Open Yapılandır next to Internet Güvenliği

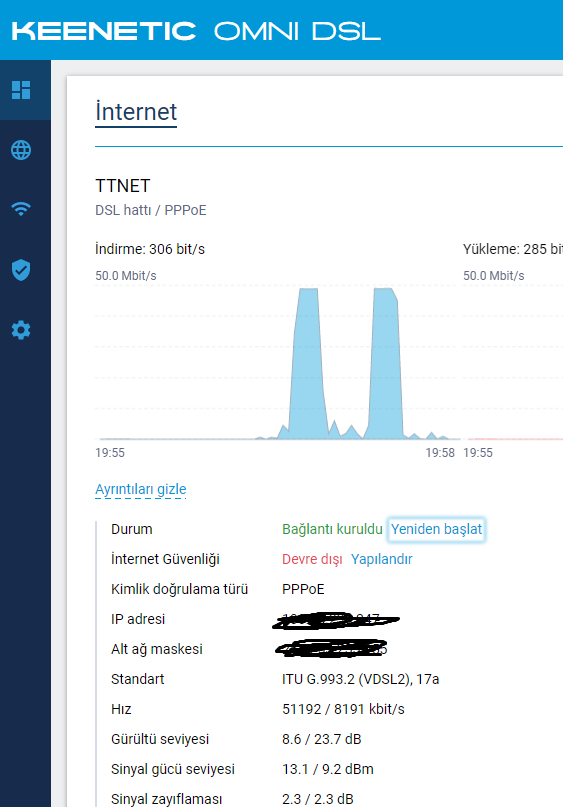point(381,559)
